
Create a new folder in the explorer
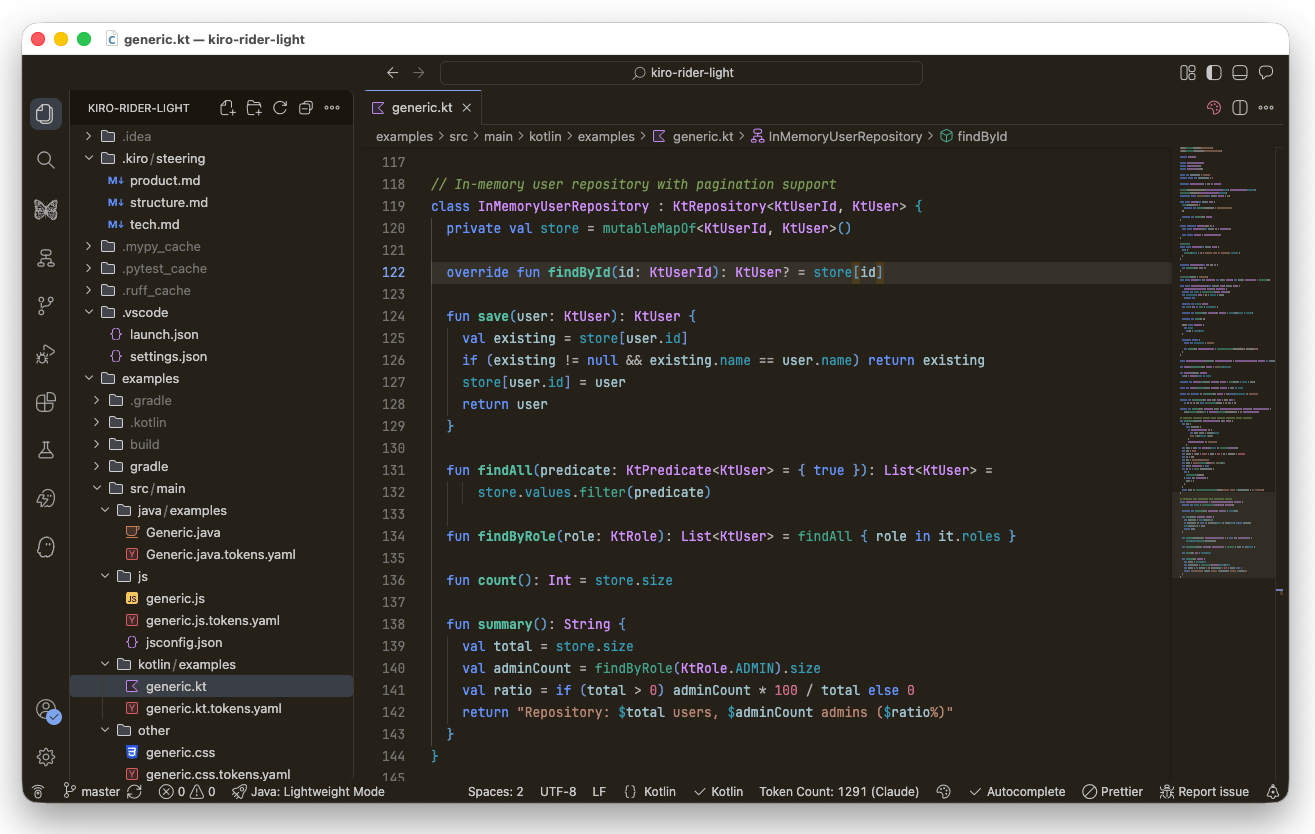point(254,108)
